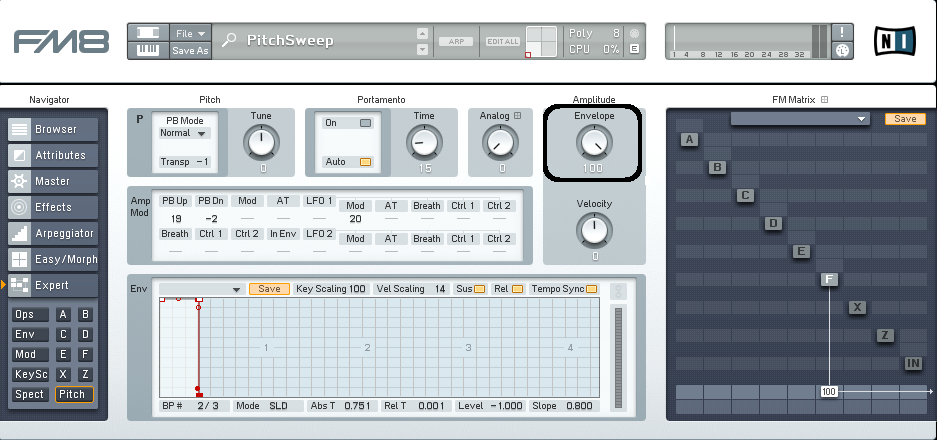937x440 pixels.
Task: Load the previous preset with up arrow
Action: pyautogui.click(x=422, y=33)
